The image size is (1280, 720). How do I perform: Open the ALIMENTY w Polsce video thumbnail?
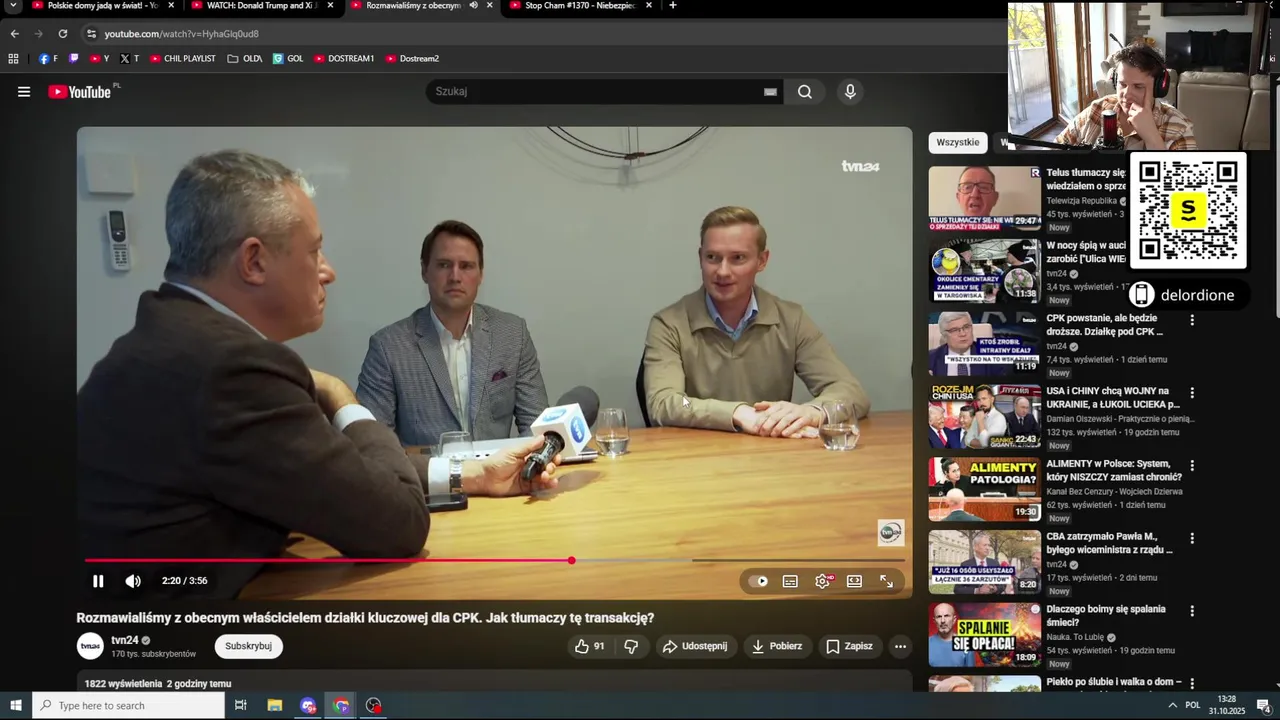pos(984,490)
